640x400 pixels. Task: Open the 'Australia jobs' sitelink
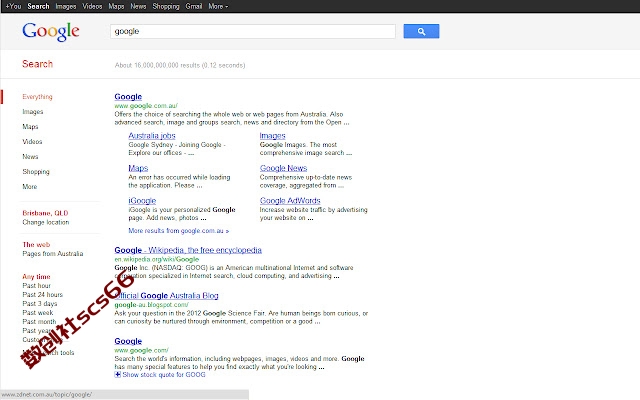coord(152,136)
